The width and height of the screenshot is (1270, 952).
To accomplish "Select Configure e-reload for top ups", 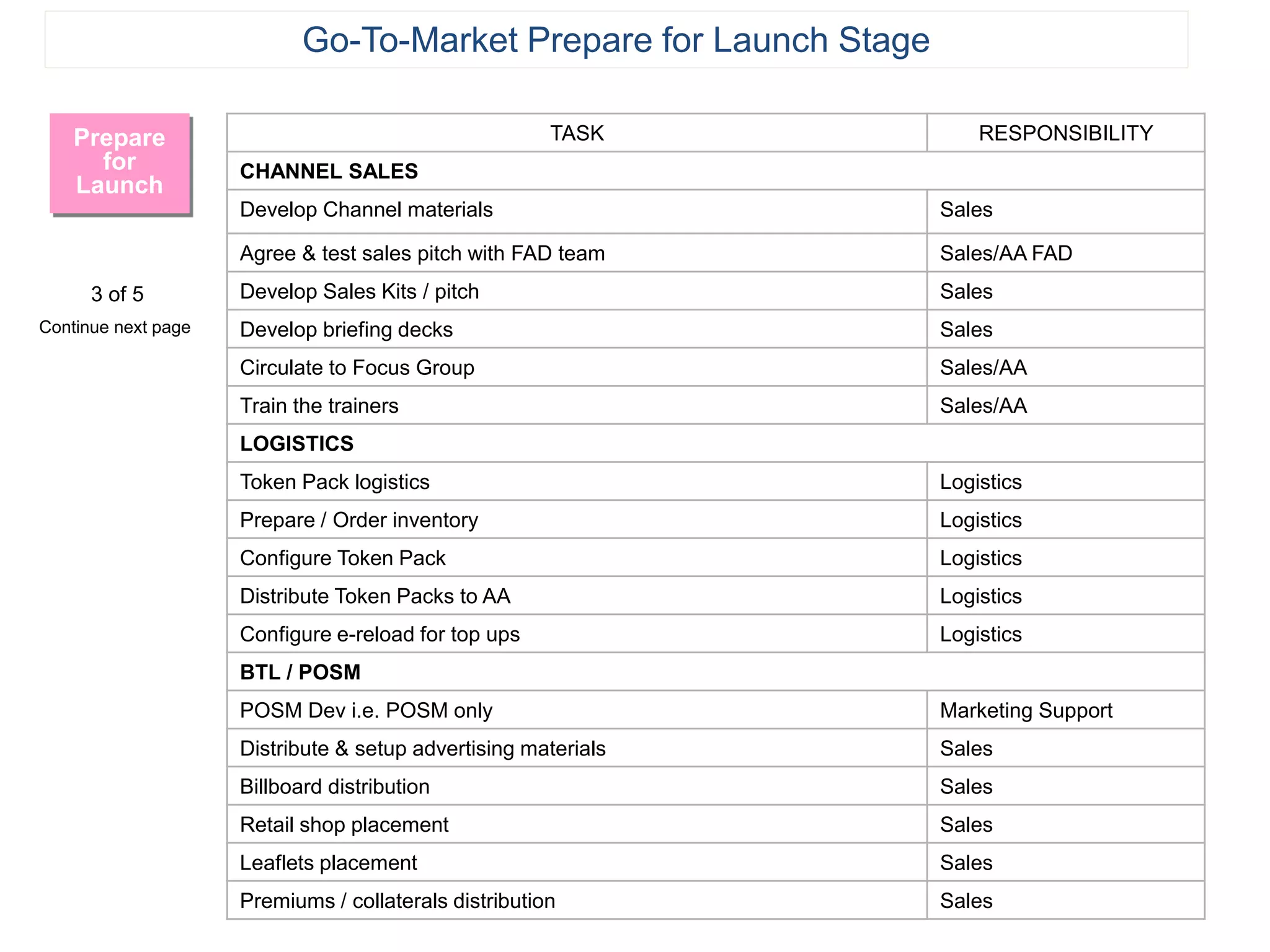I will click(x=380, y=634).
